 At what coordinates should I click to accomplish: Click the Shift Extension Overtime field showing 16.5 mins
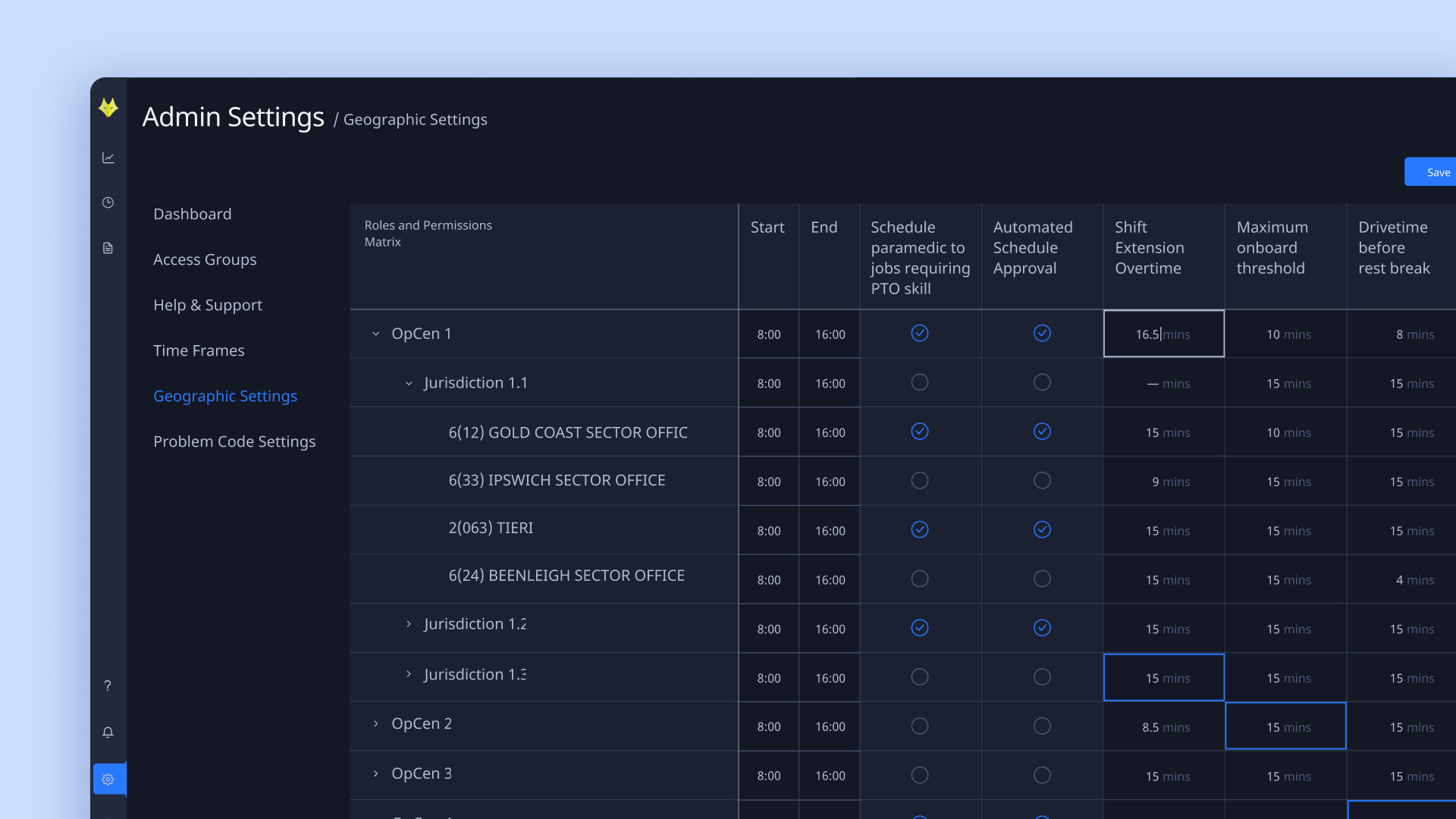click(1163, 334)
